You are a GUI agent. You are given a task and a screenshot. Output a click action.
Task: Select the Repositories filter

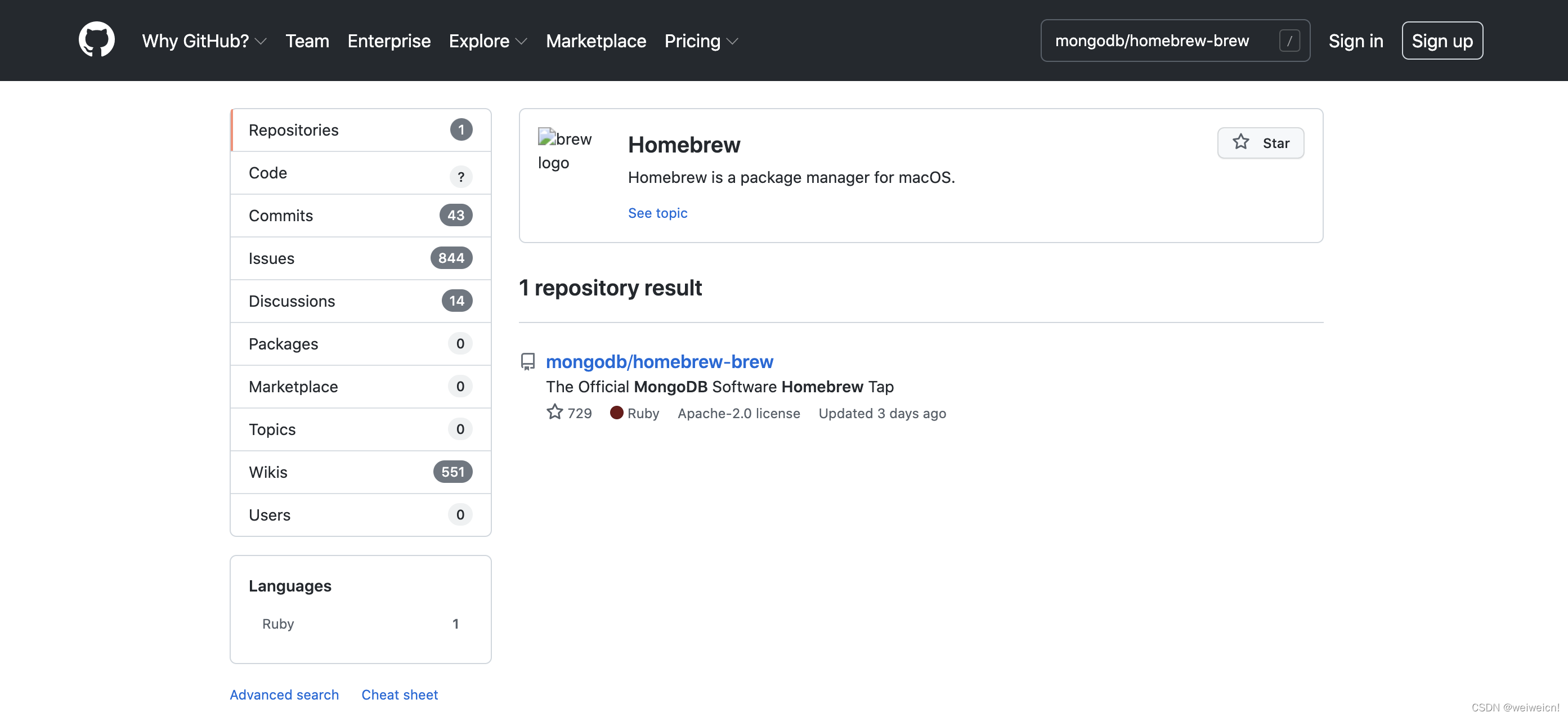point(360,129)
